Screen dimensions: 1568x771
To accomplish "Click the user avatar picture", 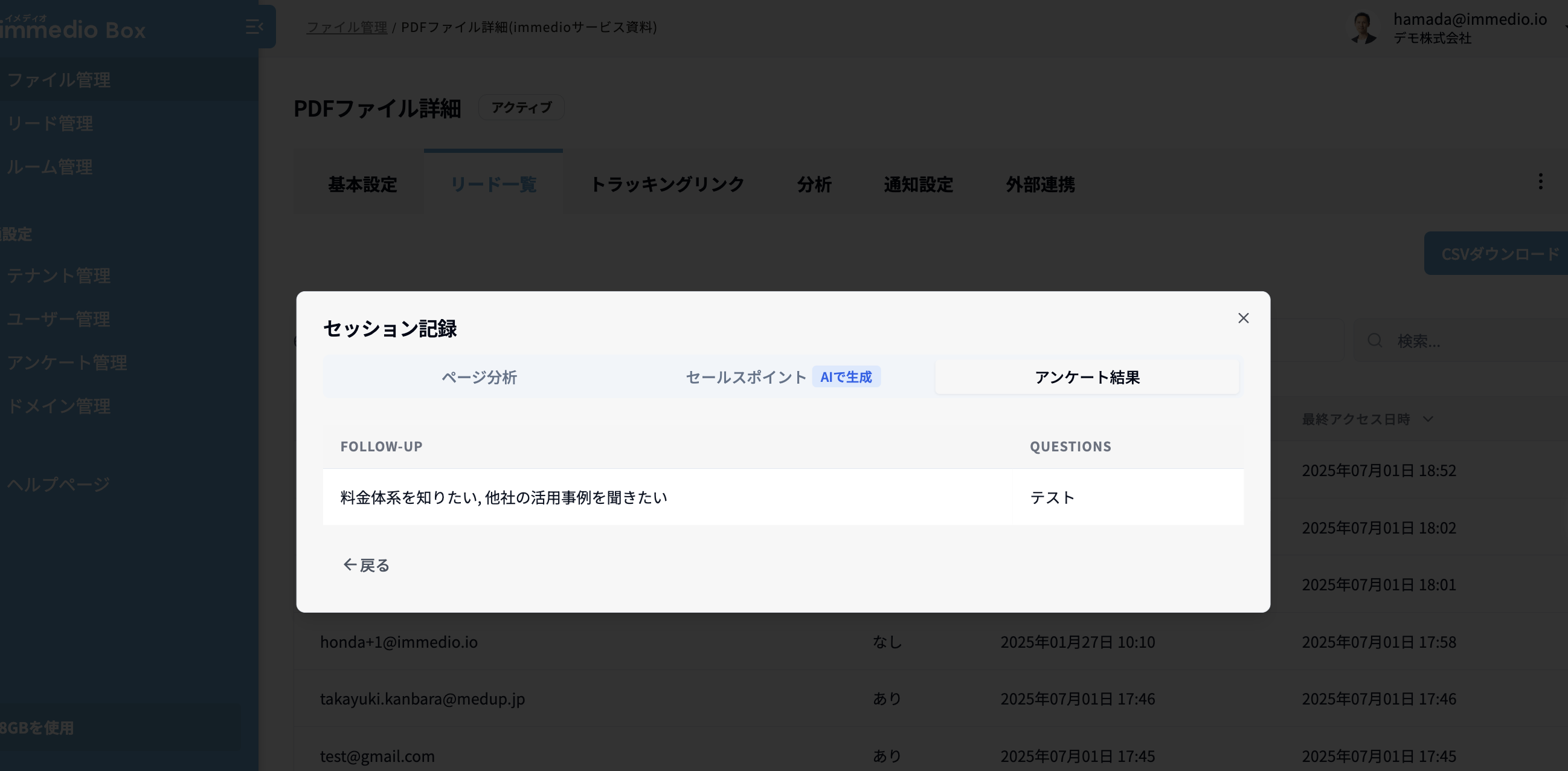I will tap(1363, 28).
